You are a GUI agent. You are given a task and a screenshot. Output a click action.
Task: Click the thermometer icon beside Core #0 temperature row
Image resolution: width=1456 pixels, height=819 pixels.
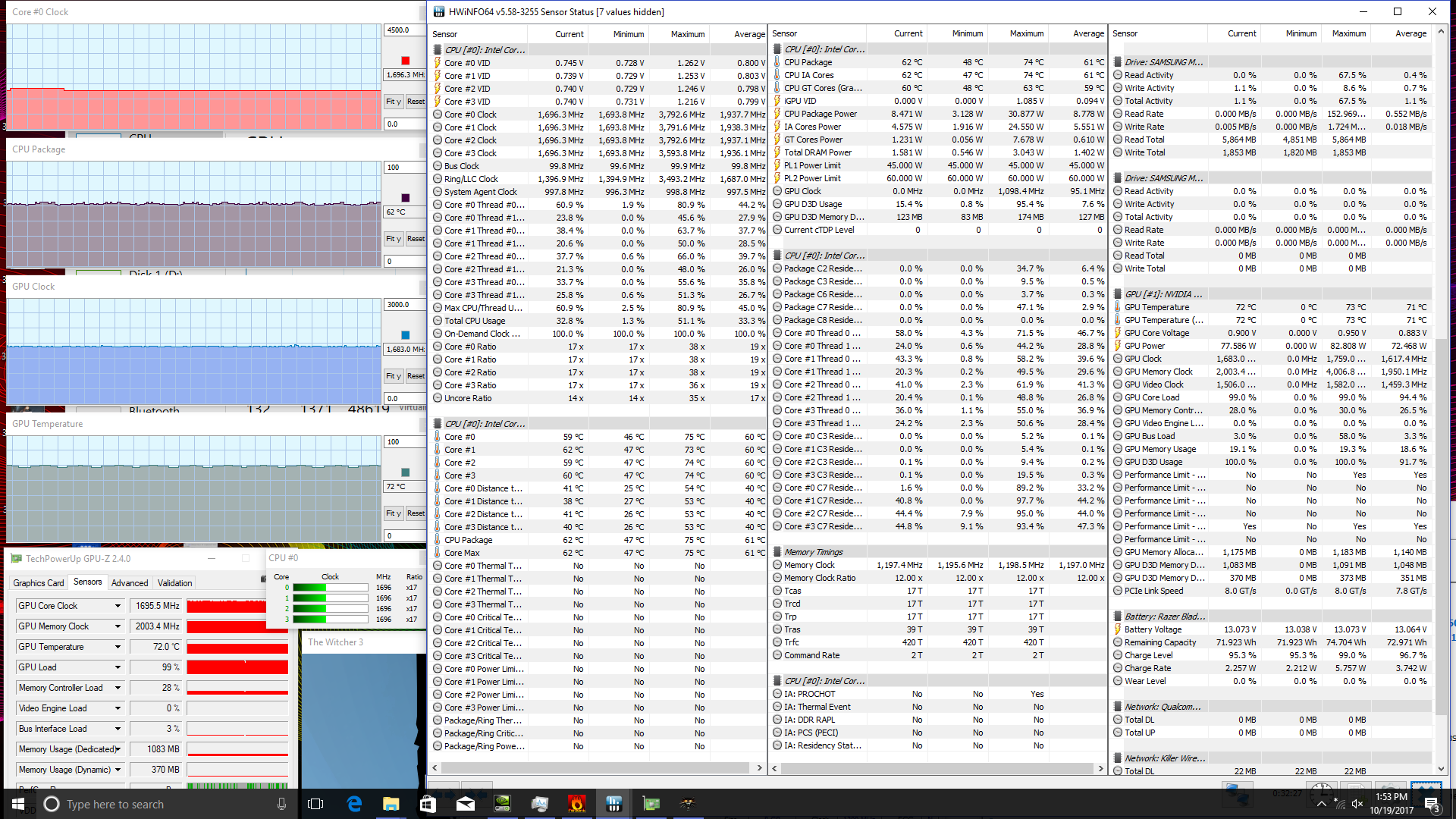(438, 437)
